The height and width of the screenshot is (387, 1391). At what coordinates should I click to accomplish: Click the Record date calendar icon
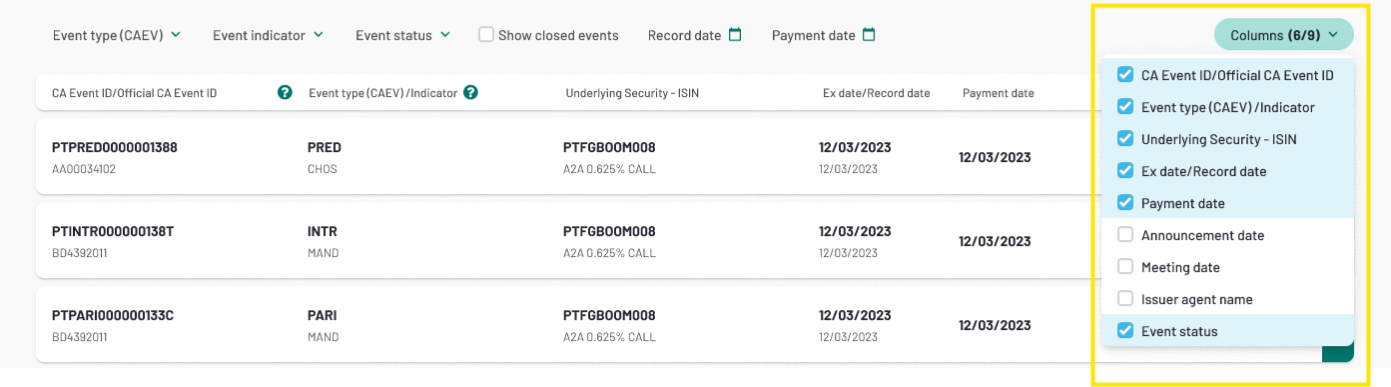[x=735, y=35]
